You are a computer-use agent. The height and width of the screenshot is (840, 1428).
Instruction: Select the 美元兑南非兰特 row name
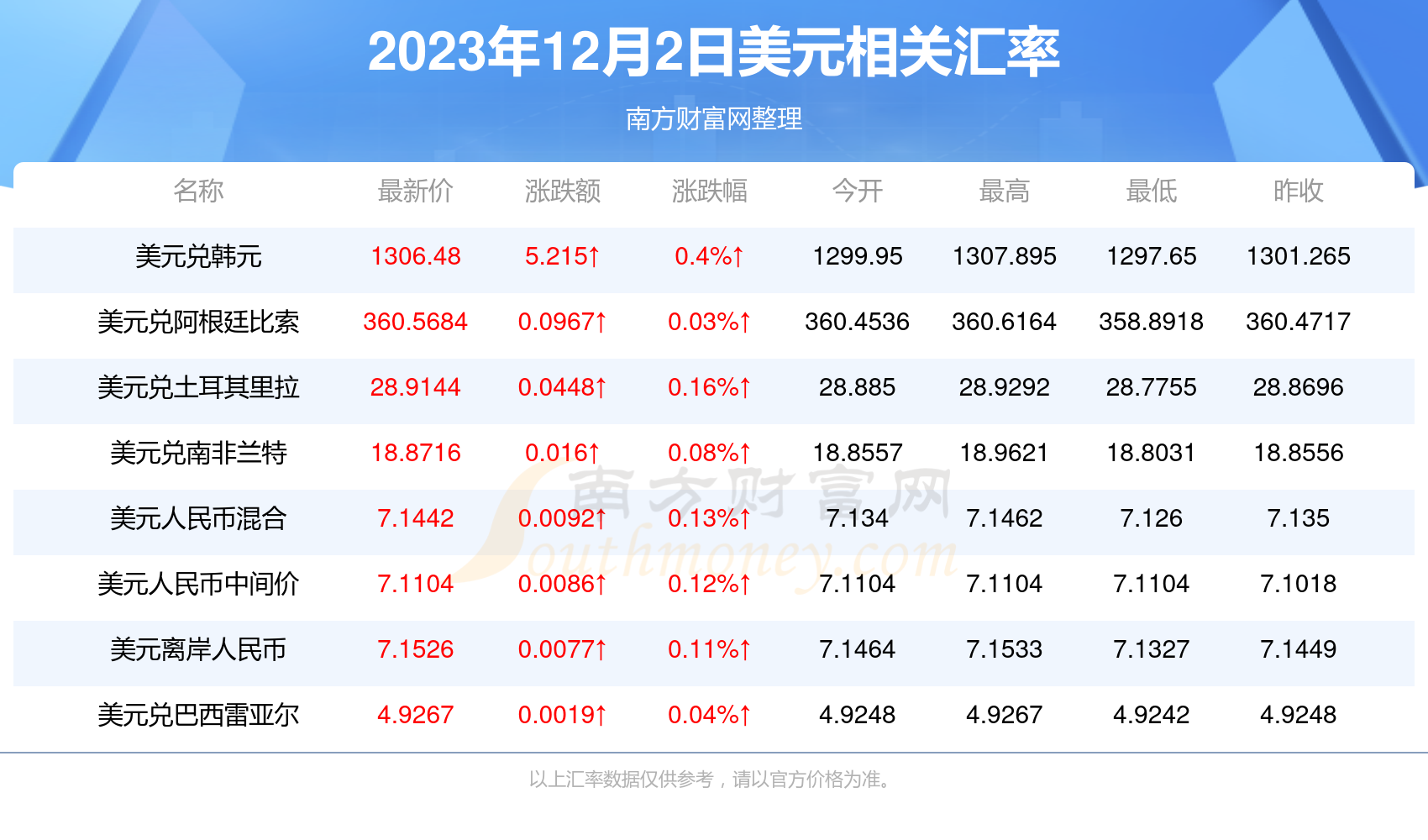tap(198, 453)
